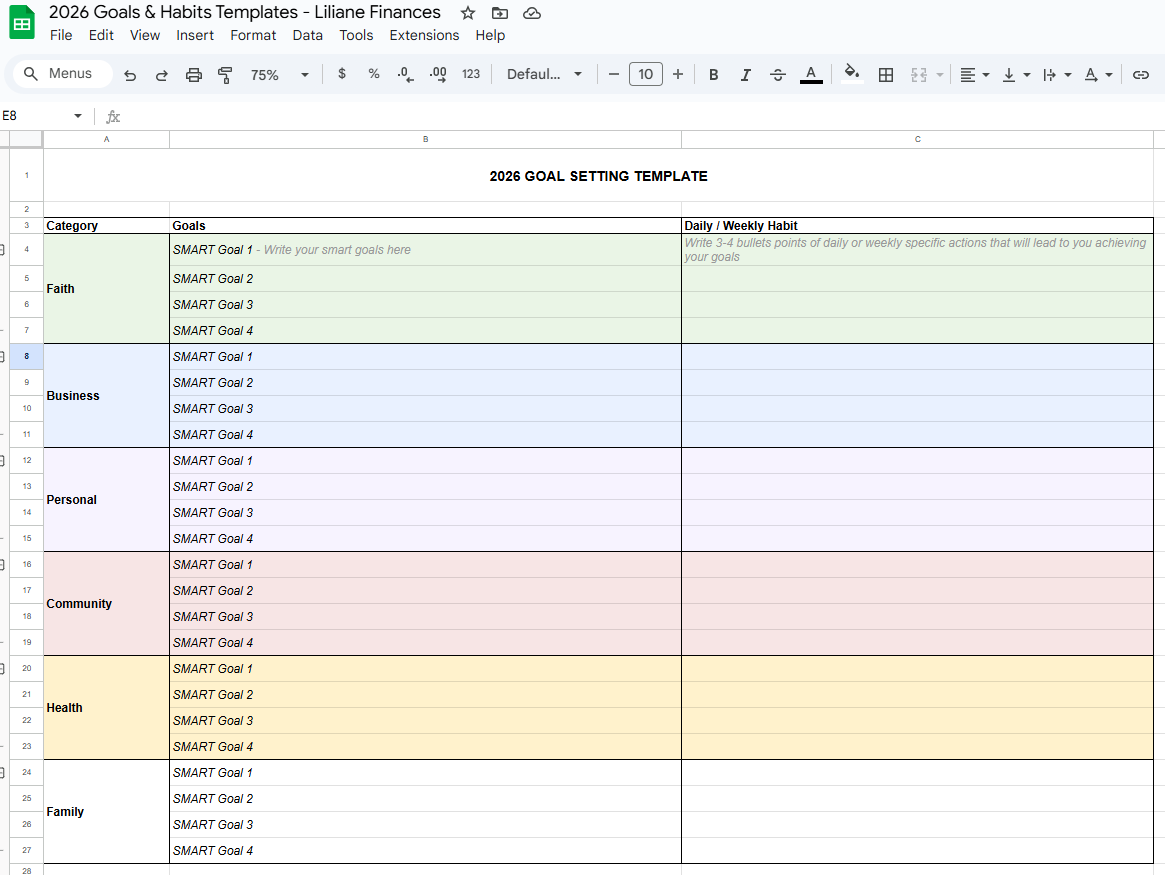Click the Merge cells icon
Image resolution: width=1165 pixels, height=875 pixels.
917,74
